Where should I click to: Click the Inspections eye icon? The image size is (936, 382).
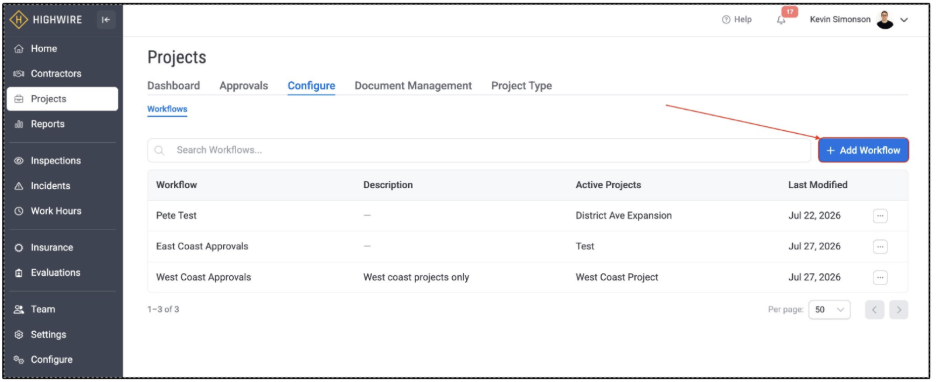click(x=19, y=161)
